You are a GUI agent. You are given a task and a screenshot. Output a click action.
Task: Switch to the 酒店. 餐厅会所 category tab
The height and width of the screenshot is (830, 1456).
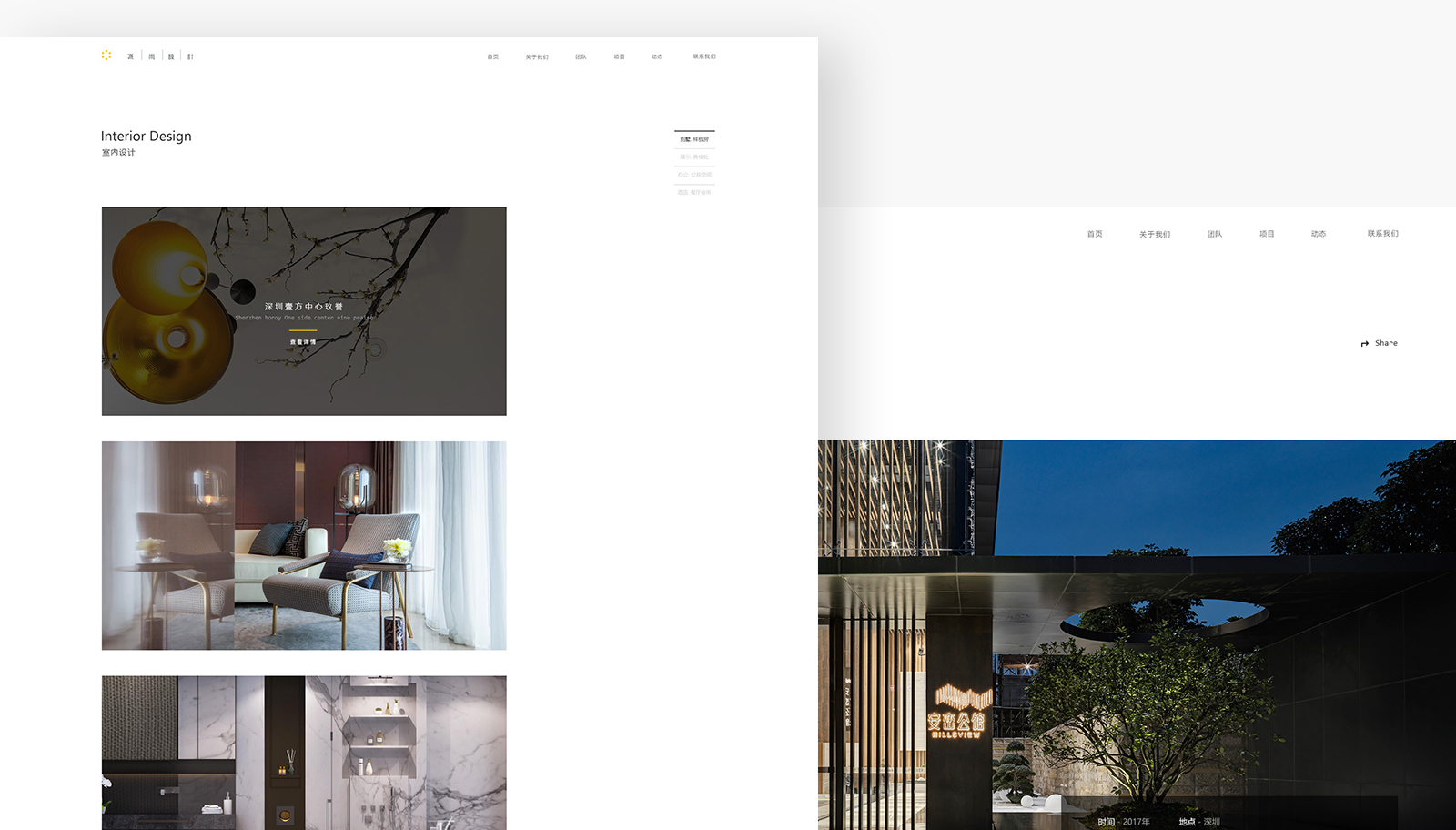pyautogui.click(x=694, y=192)
